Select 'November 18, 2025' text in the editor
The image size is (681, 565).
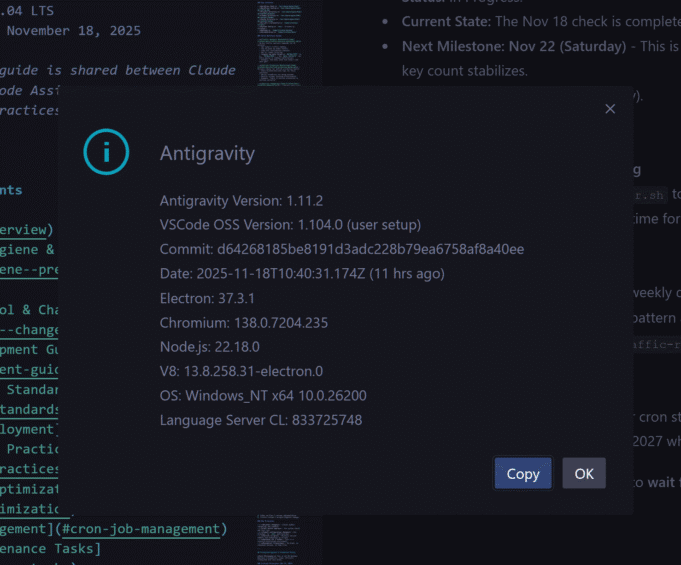[x=74, y=30]
